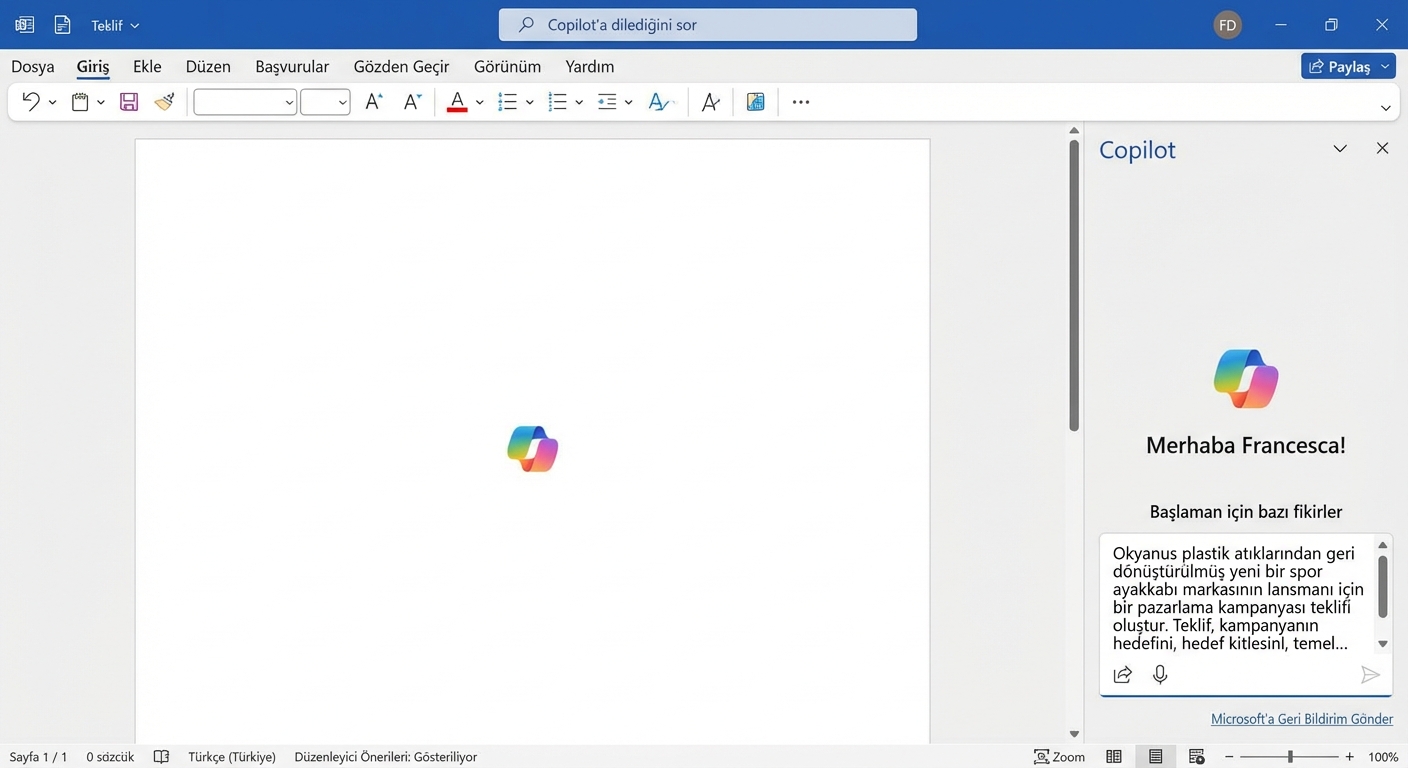Click the Undo arrow icon
The image size is (1408, 768).
click(30, 102)
